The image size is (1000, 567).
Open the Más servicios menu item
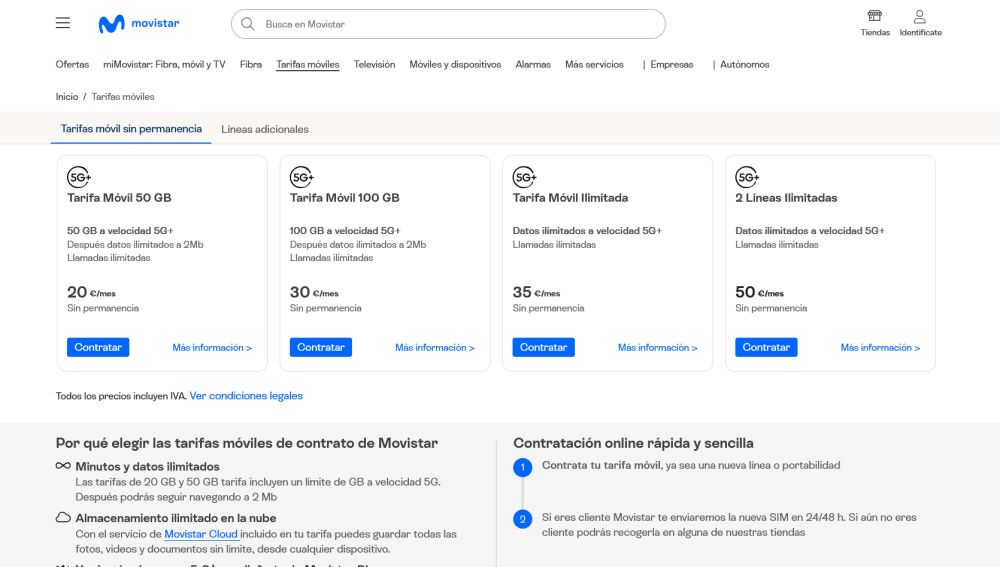pos(594,64)
